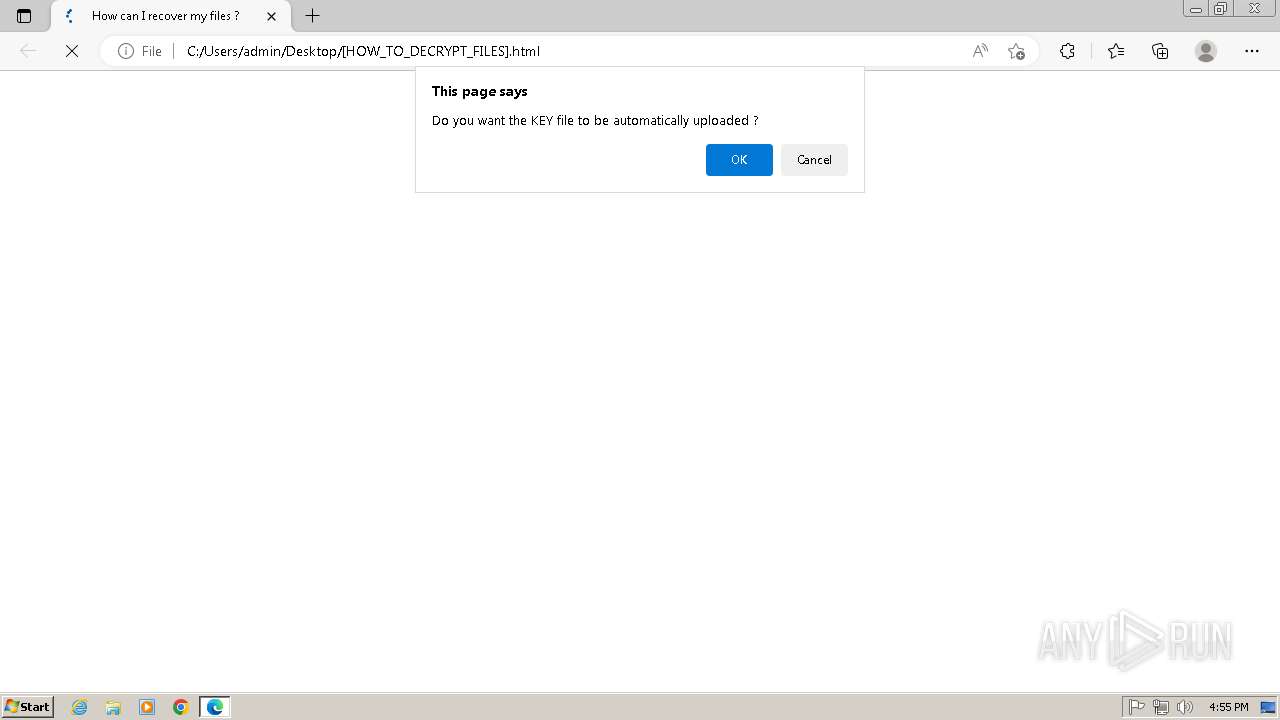
Task: Open File Explorer from the taskbar
Action: (113, 707)
